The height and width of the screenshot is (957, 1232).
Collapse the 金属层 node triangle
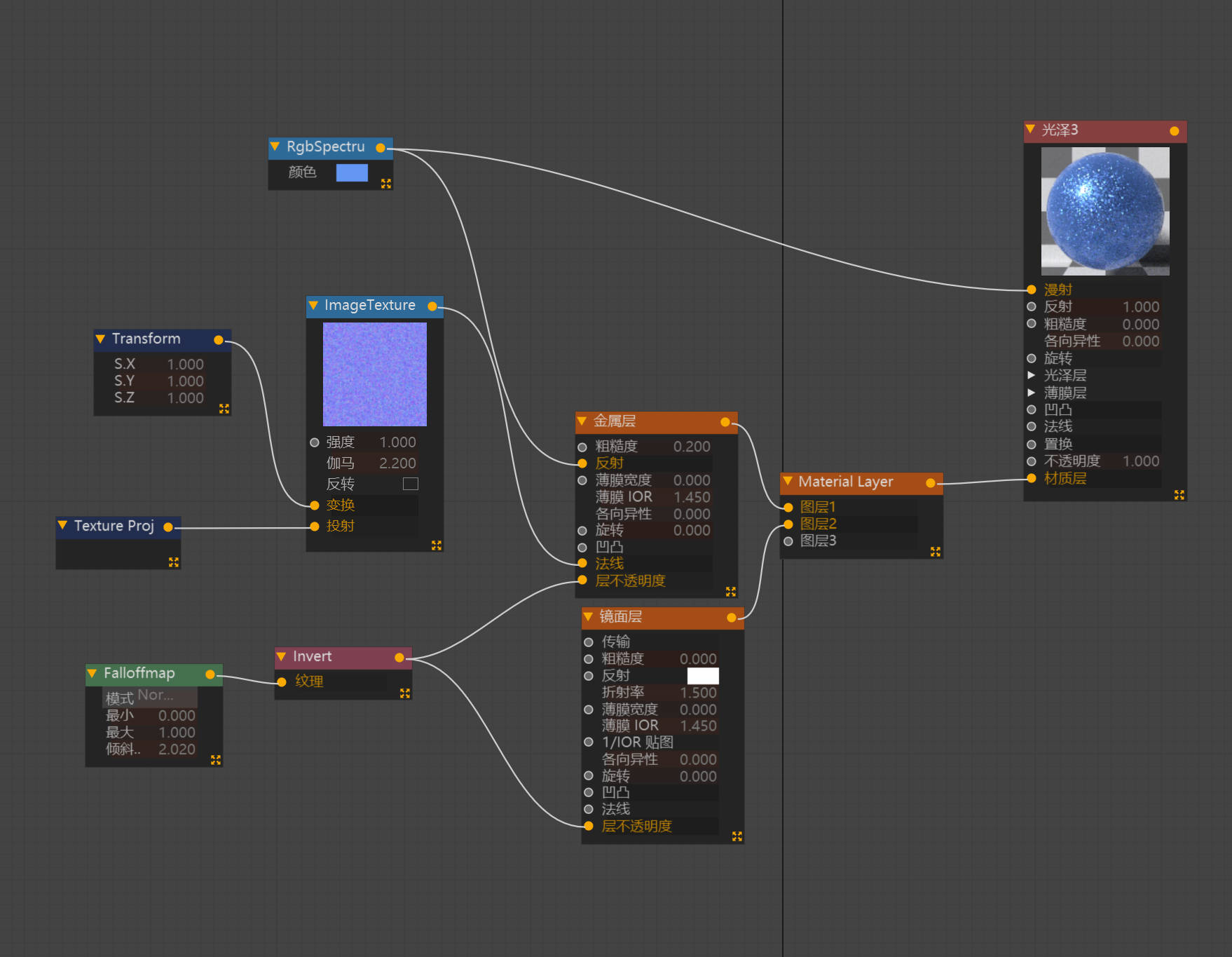[581, 421]
